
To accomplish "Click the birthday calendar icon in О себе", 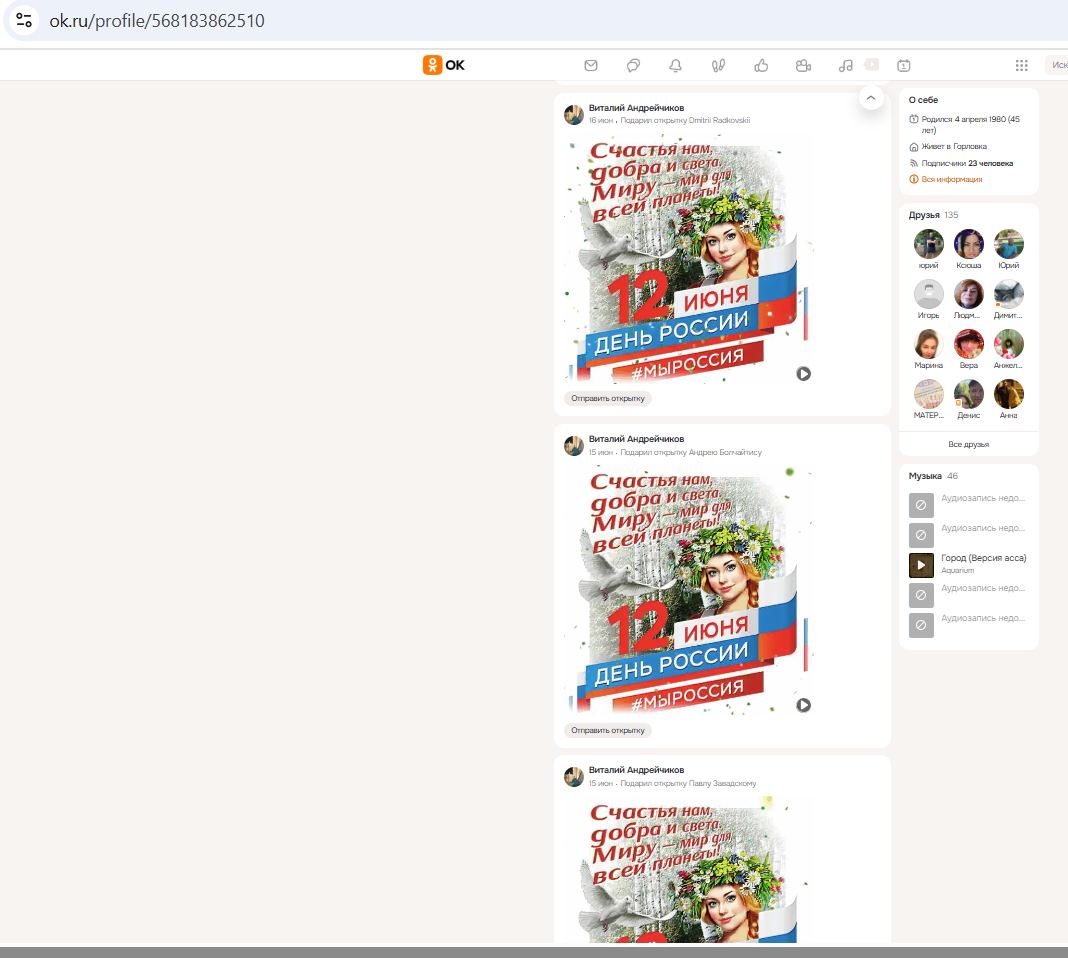I will pyautogui.click(x=913, y=119).
